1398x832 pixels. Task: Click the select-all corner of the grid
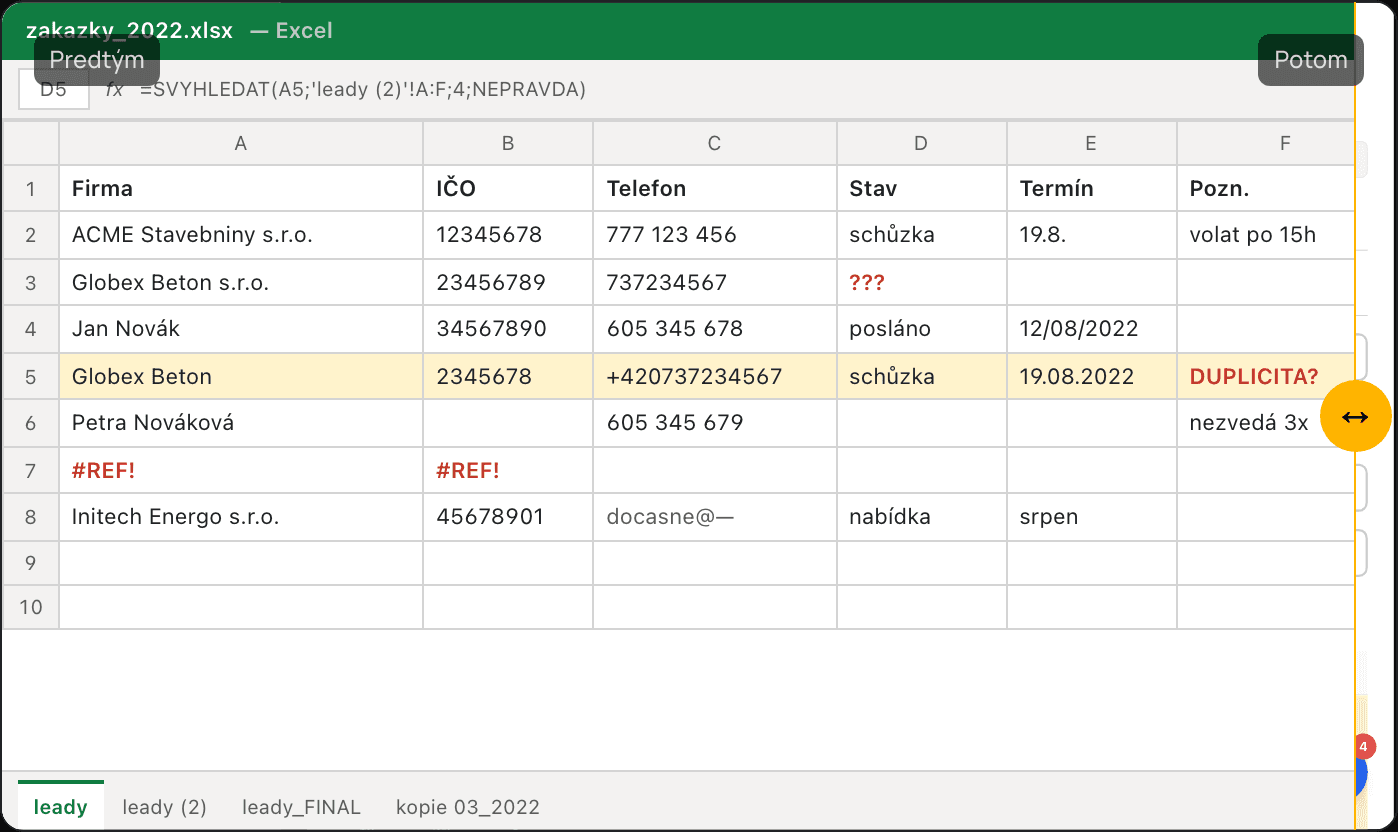point(31,143)
